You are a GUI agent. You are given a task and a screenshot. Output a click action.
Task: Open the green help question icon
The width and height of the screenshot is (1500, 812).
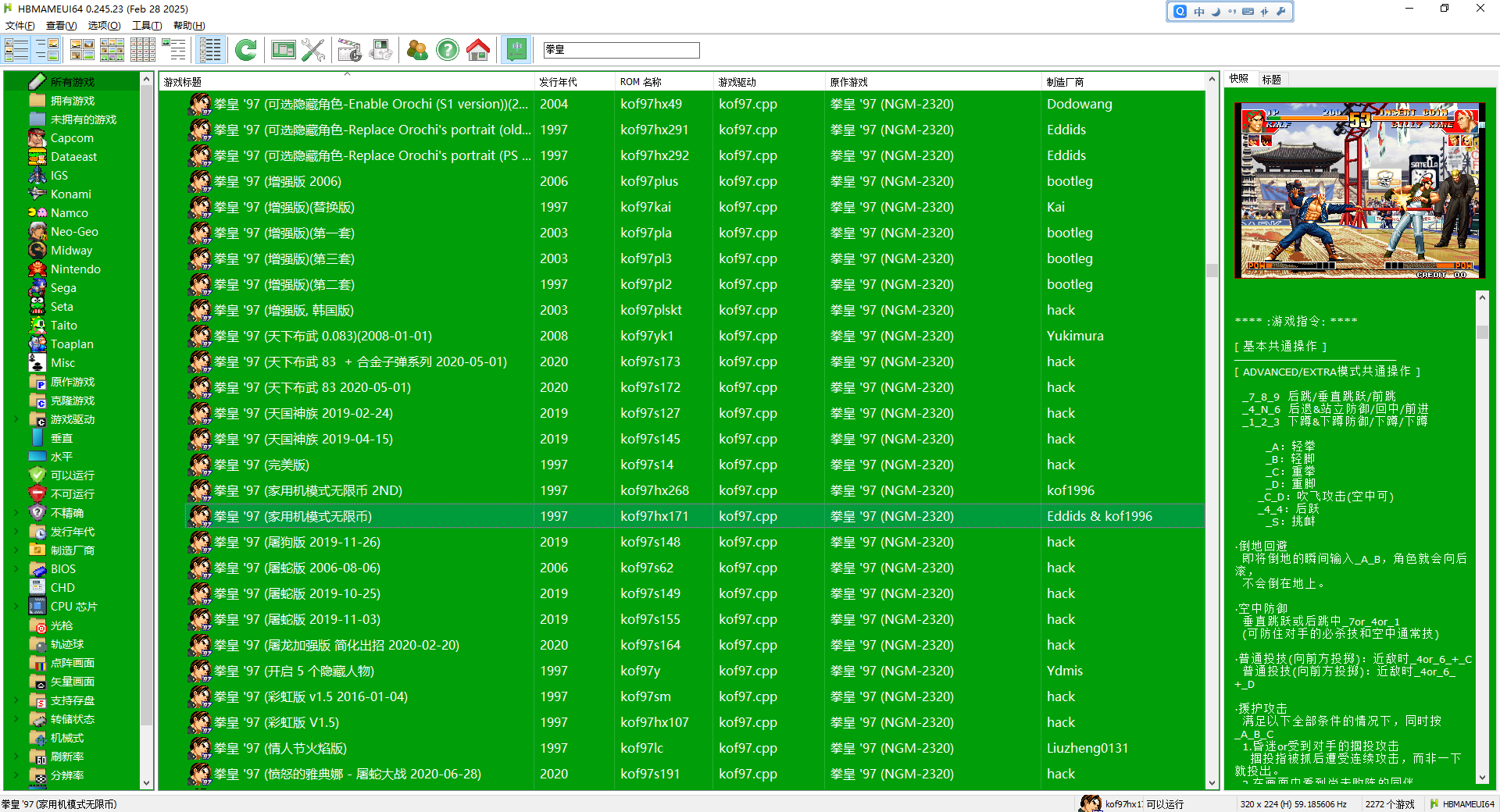[448, 50]
